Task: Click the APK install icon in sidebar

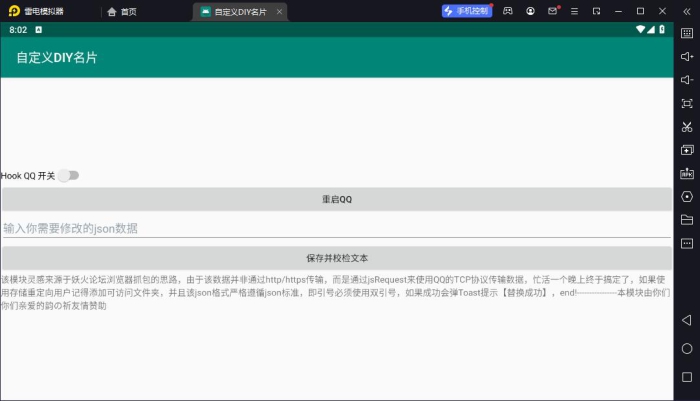Action: point(687,173)
